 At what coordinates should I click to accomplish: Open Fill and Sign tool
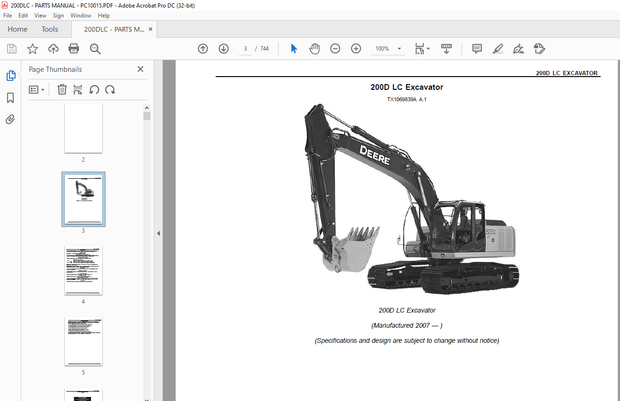coord(518,49)
